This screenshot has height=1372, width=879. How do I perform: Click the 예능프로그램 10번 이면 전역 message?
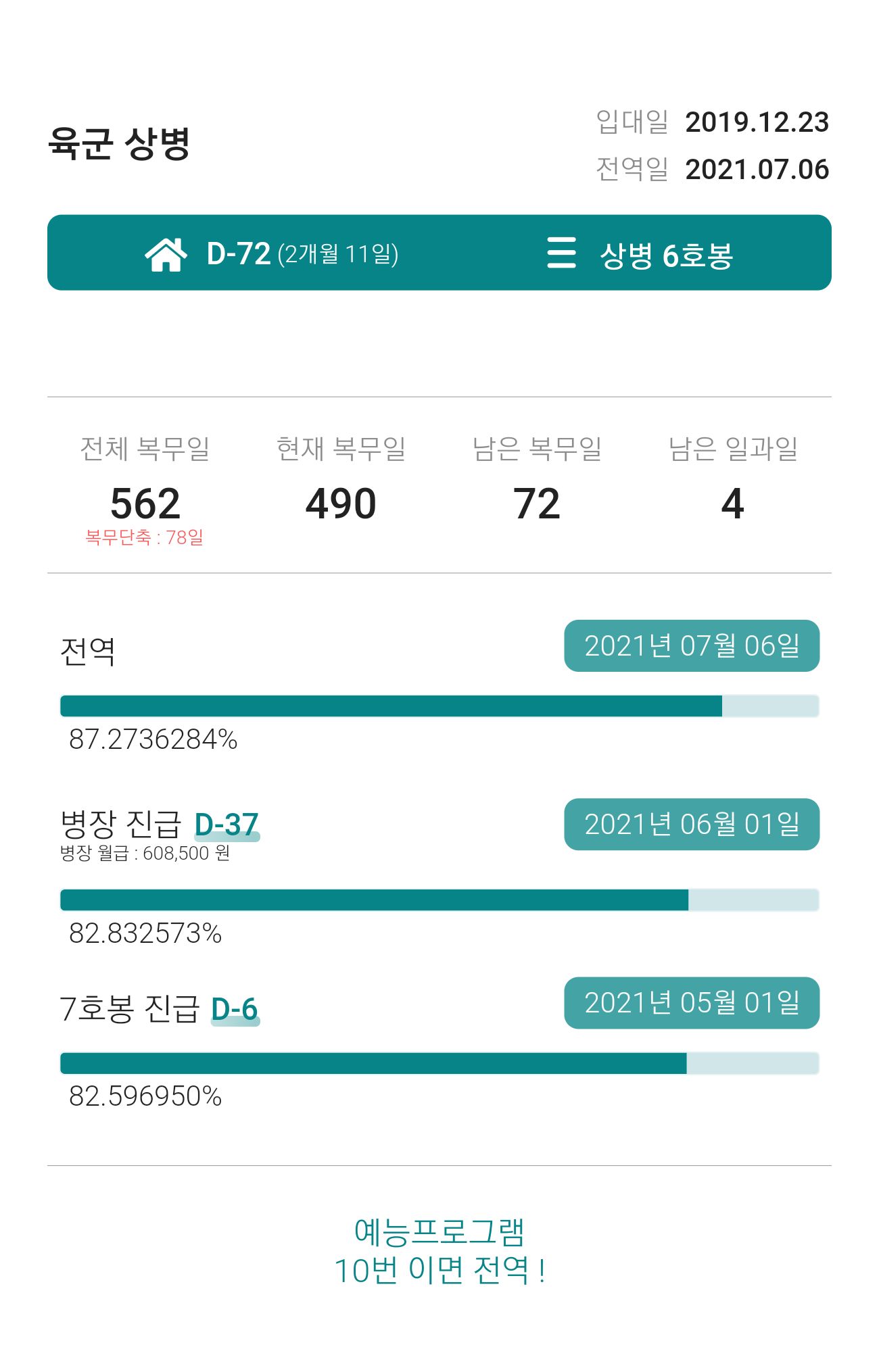[x=439, y=1251]
